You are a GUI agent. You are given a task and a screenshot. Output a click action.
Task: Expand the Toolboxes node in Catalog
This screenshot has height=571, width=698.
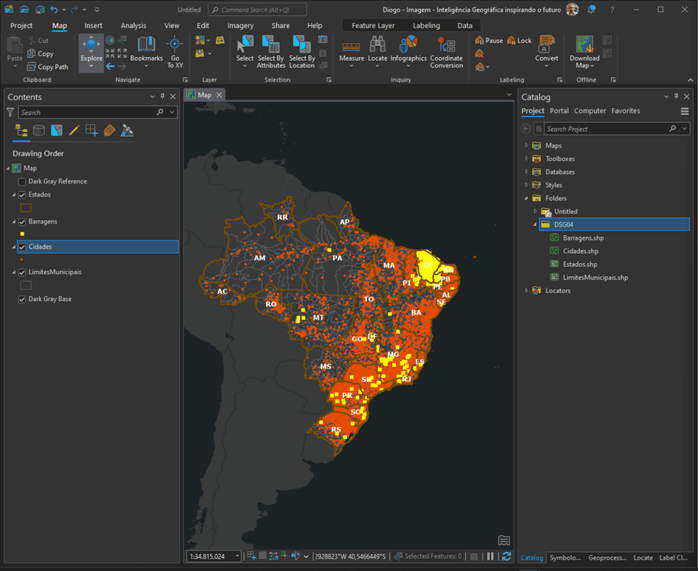[526, 159]
